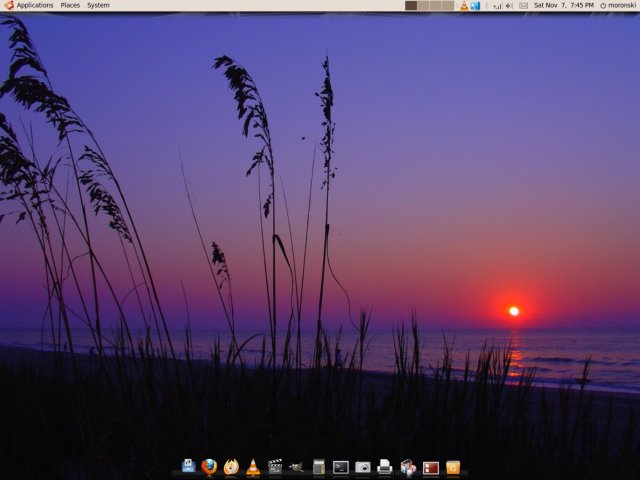
Task: Switch to the second workspace in switcher
Action: [x=423, y=5]
